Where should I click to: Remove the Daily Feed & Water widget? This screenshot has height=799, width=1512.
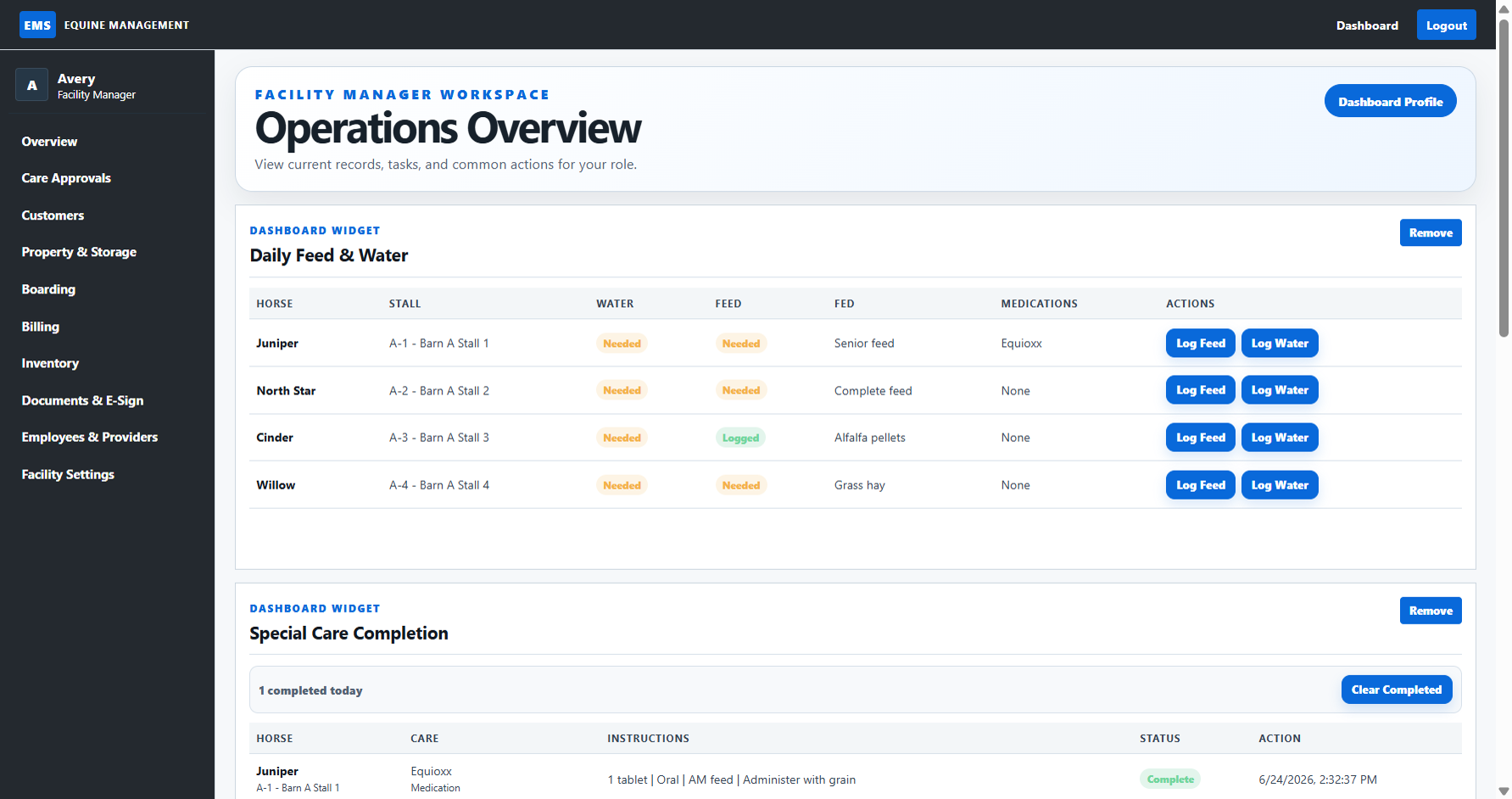pyautogui.click(x=1431, y=232)
